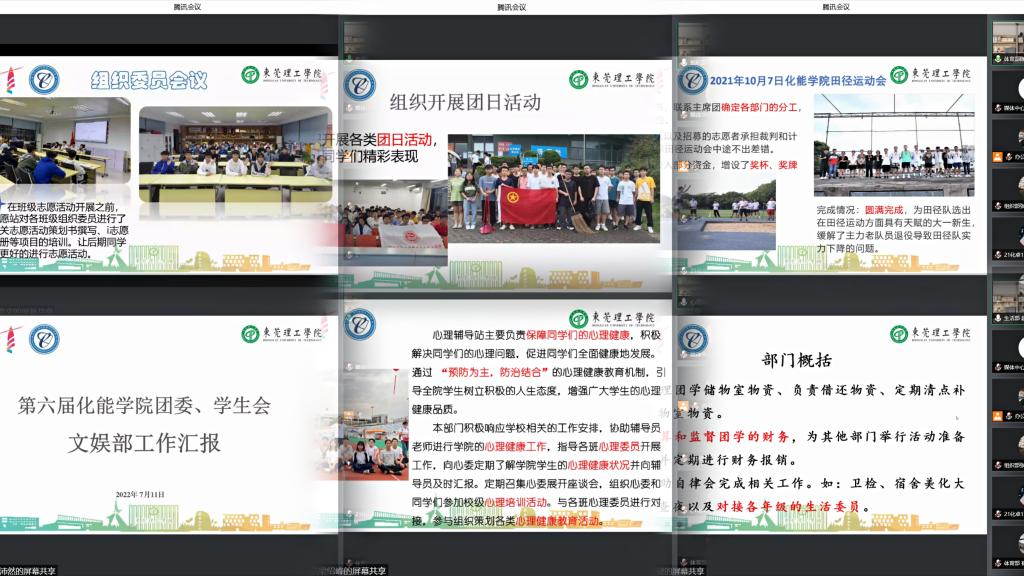Select the 腾讯会议 title of the top-left window
This screenshot has height=576, width=1024.
(187, 7)
